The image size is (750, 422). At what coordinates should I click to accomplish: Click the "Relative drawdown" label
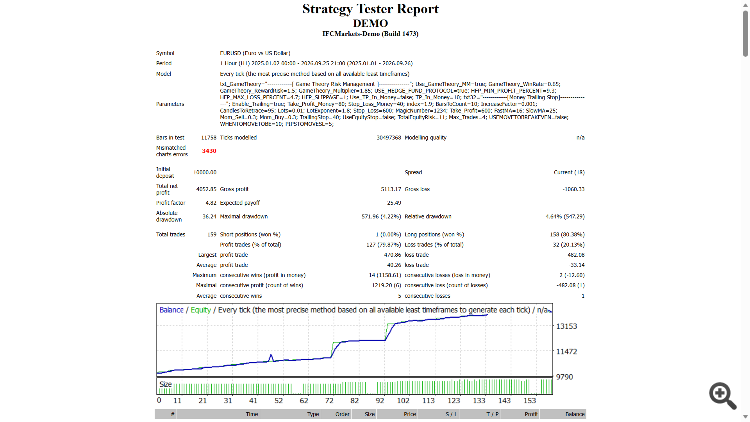[428, 217]
